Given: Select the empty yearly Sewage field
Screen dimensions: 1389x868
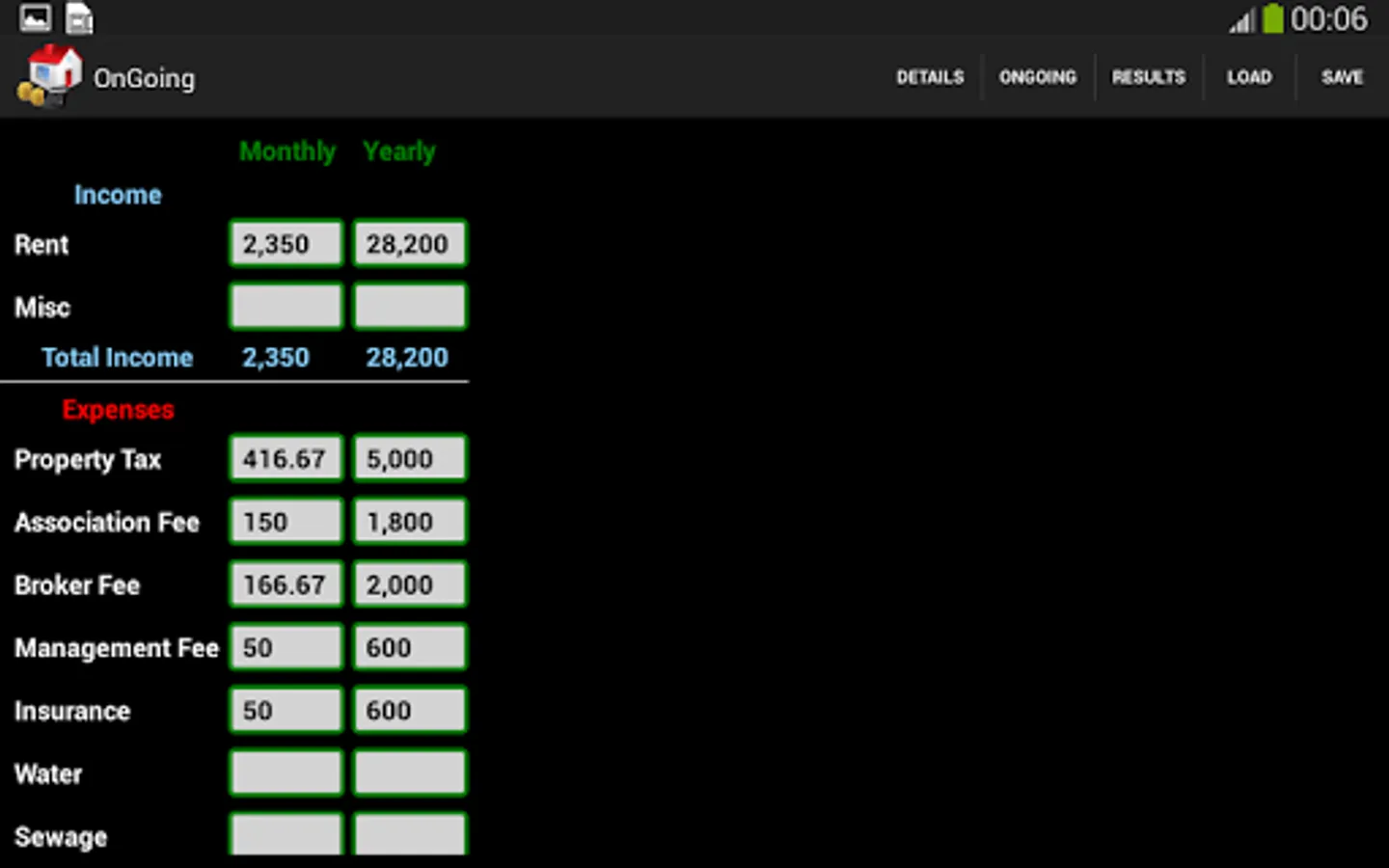Looking at the screenshot, I should pos(410,834).
